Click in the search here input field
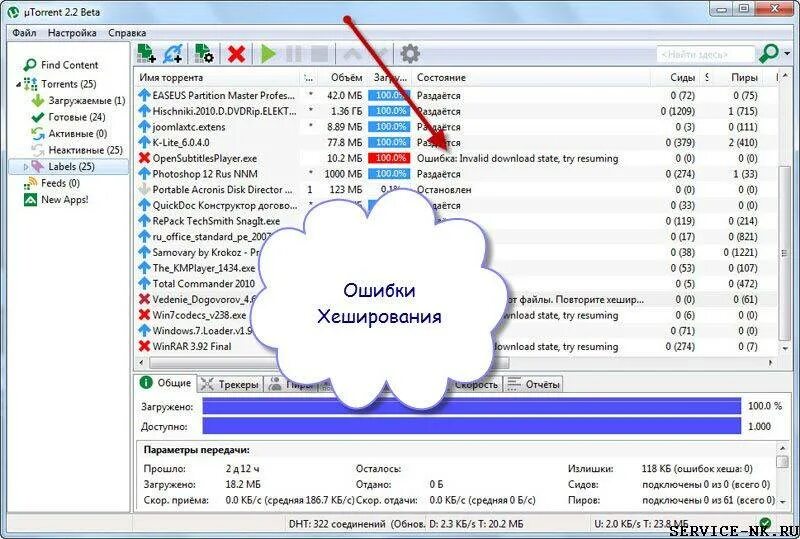This screenshot has width=800, height=539. coord(706,54)
